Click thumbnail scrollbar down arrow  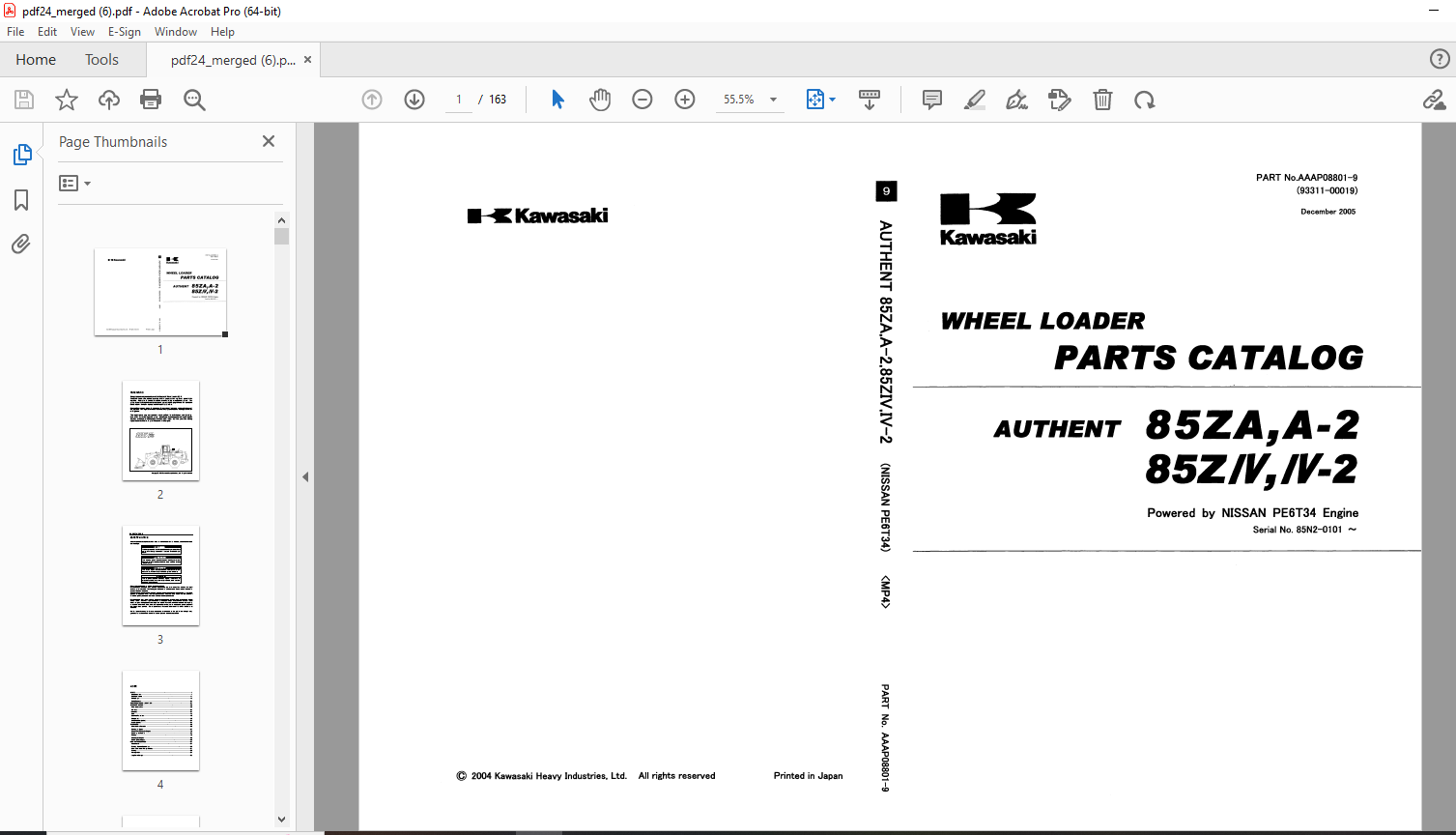pyautogui.click(x=281, y=820)
